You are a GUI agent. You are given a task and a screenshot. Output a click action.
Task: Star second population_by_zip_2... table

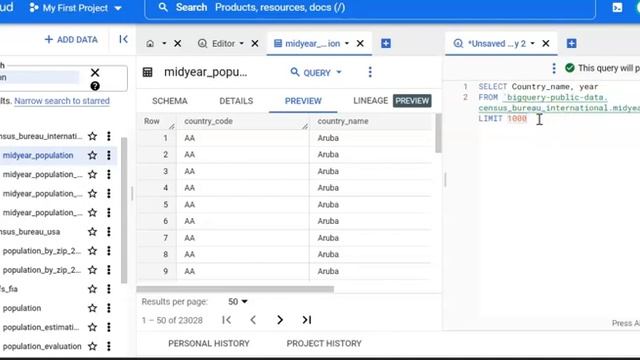tap(93, 270)
